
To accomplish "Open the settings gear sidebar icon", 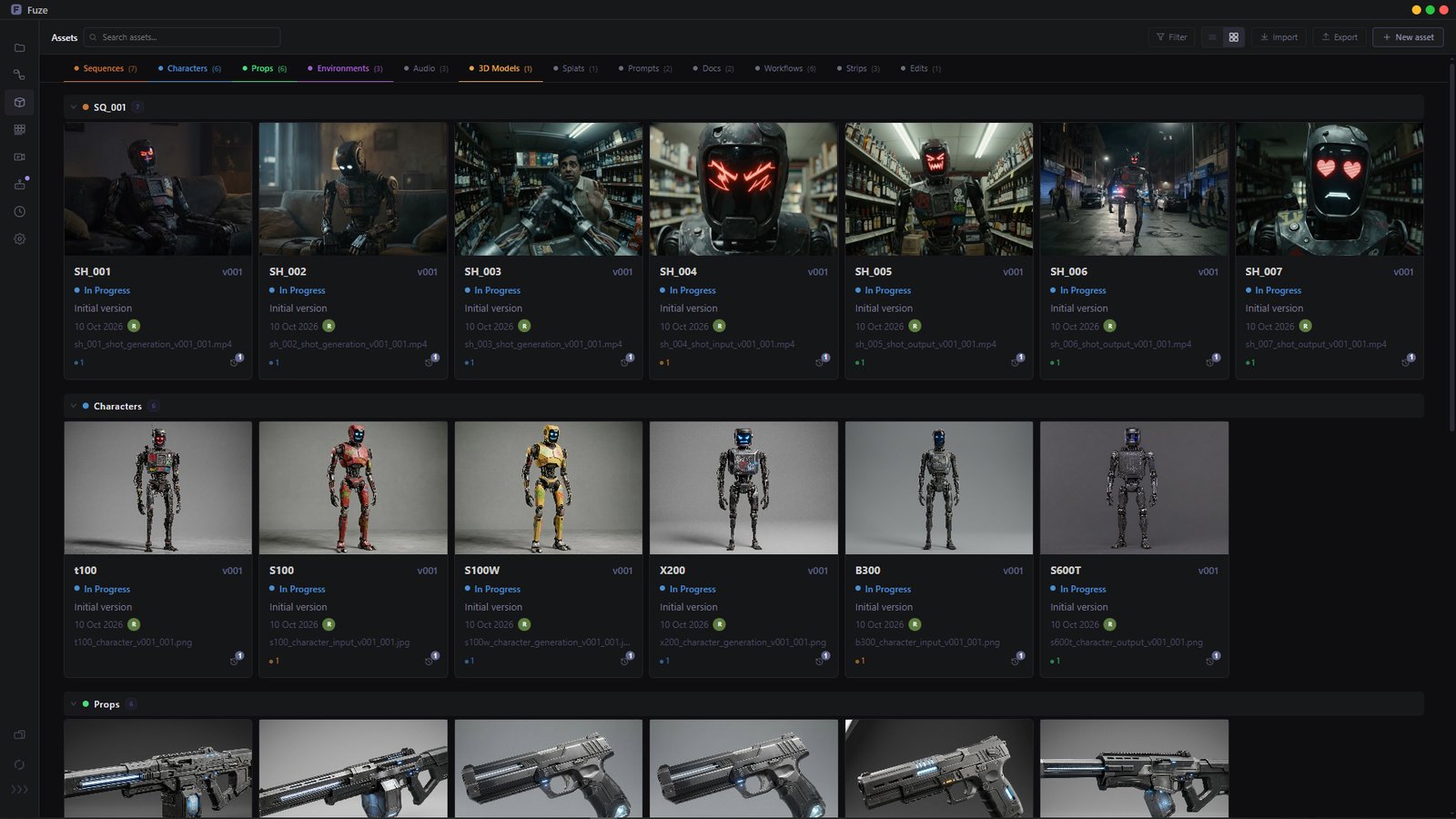I will (19, 238).
